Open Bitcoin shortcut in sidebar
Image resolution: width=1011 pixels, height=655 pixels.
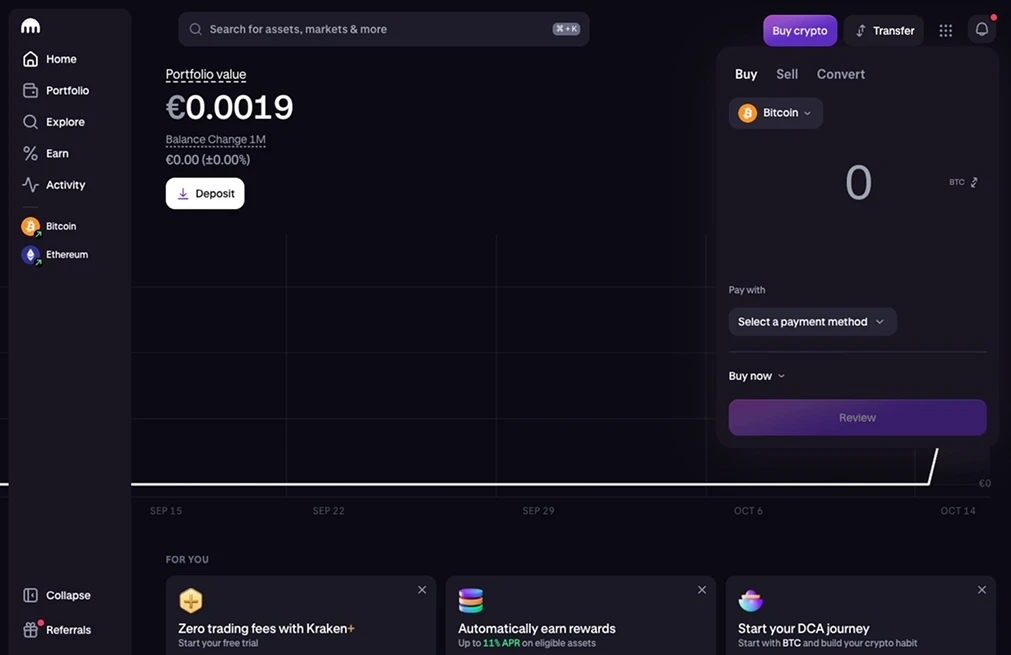click(49, 226)
